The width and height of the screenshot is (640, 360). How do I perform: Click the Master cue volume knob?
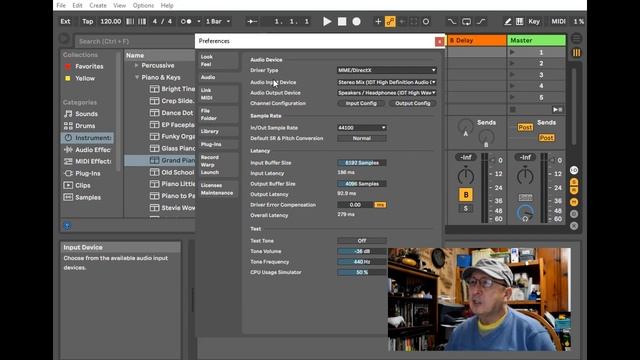pyautogui.click(x=525, y=213)
